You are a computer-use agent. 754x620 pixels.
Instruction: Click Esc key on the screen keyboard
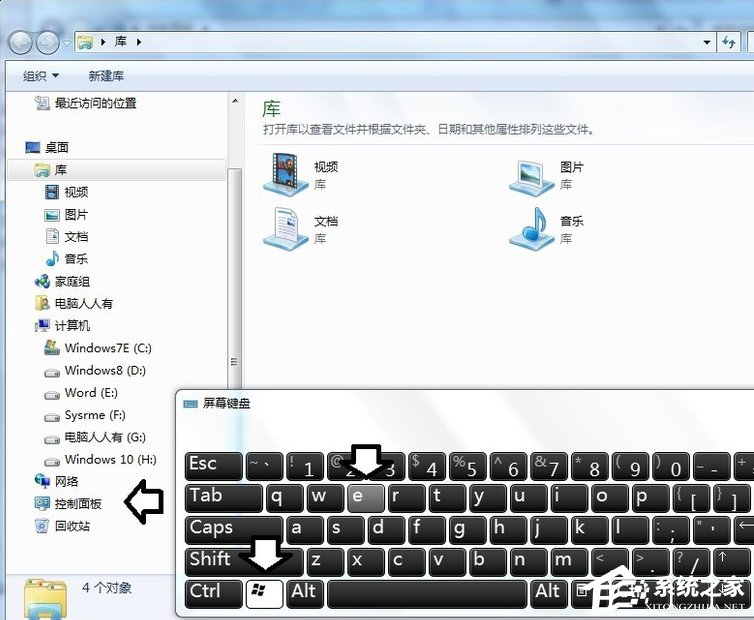214,466
